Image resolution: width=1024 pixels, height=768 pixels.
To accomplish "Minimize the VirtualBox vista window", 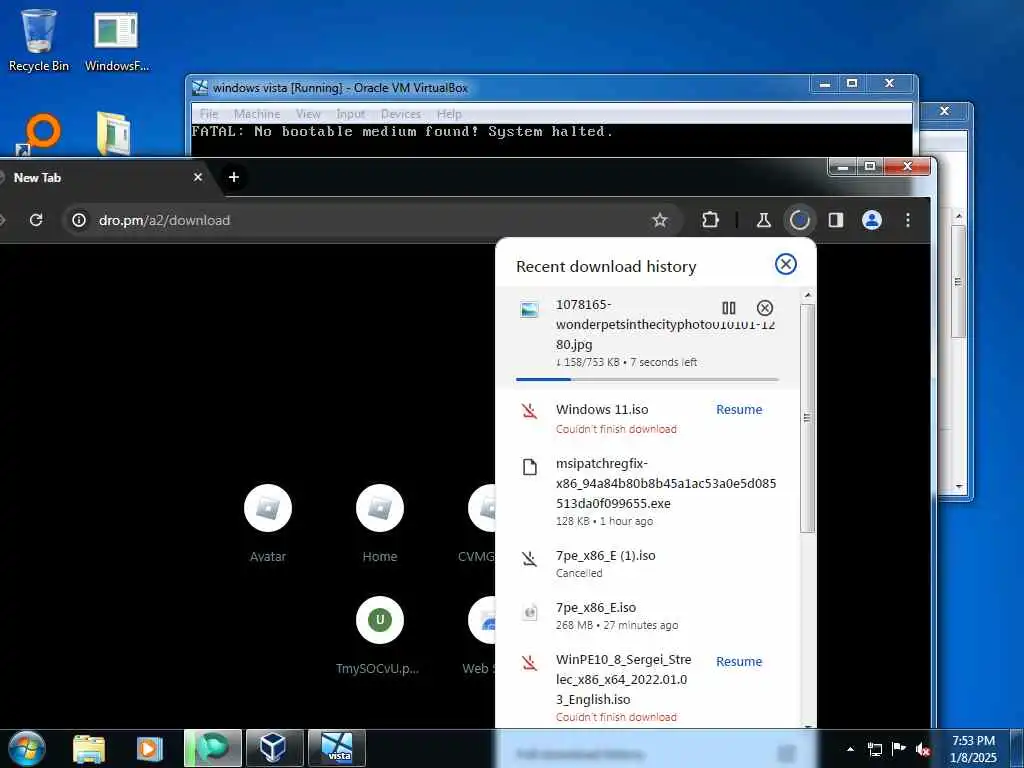I will tap(825, 84).
